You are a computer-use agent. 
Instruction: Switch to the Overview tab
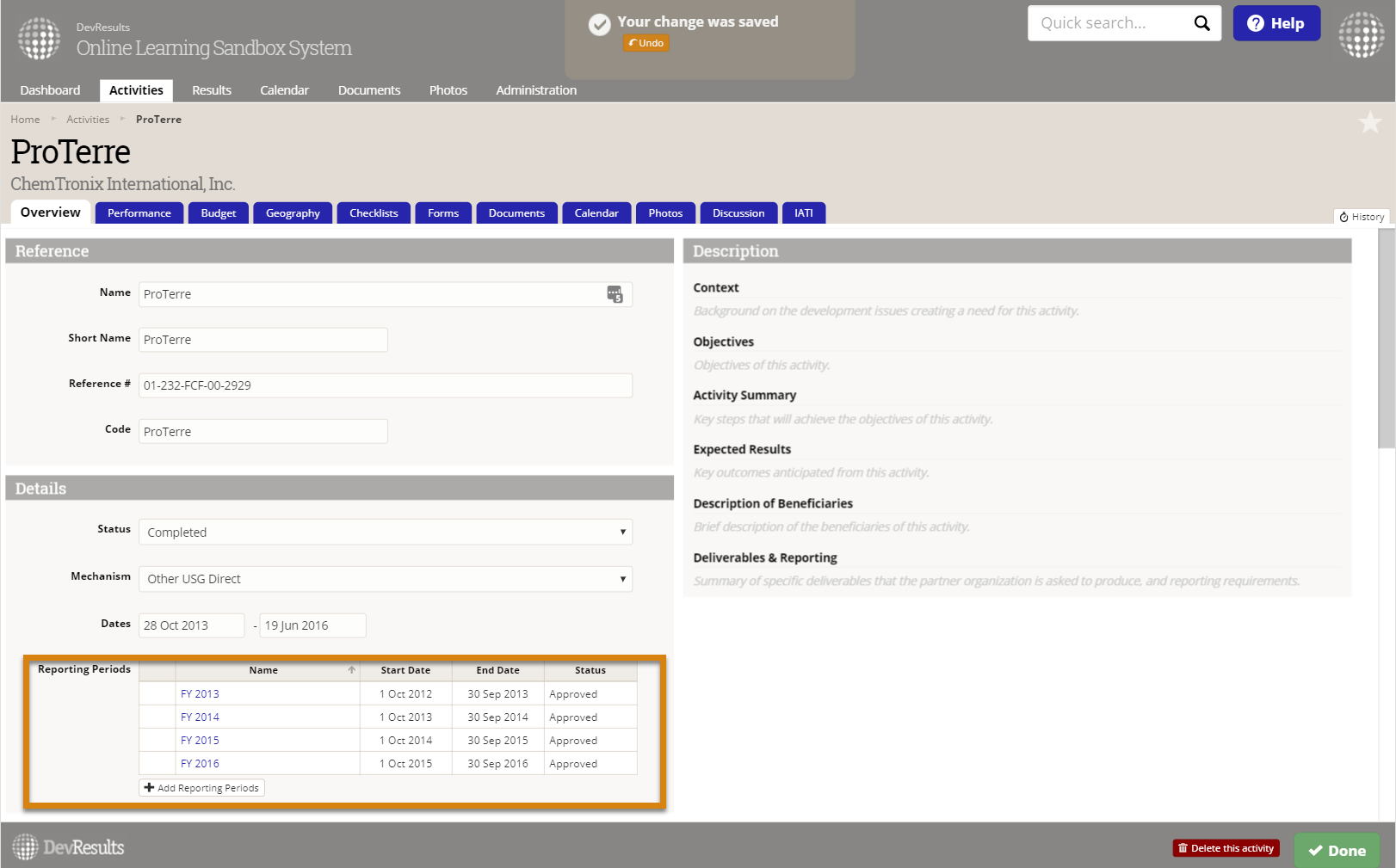51,212
